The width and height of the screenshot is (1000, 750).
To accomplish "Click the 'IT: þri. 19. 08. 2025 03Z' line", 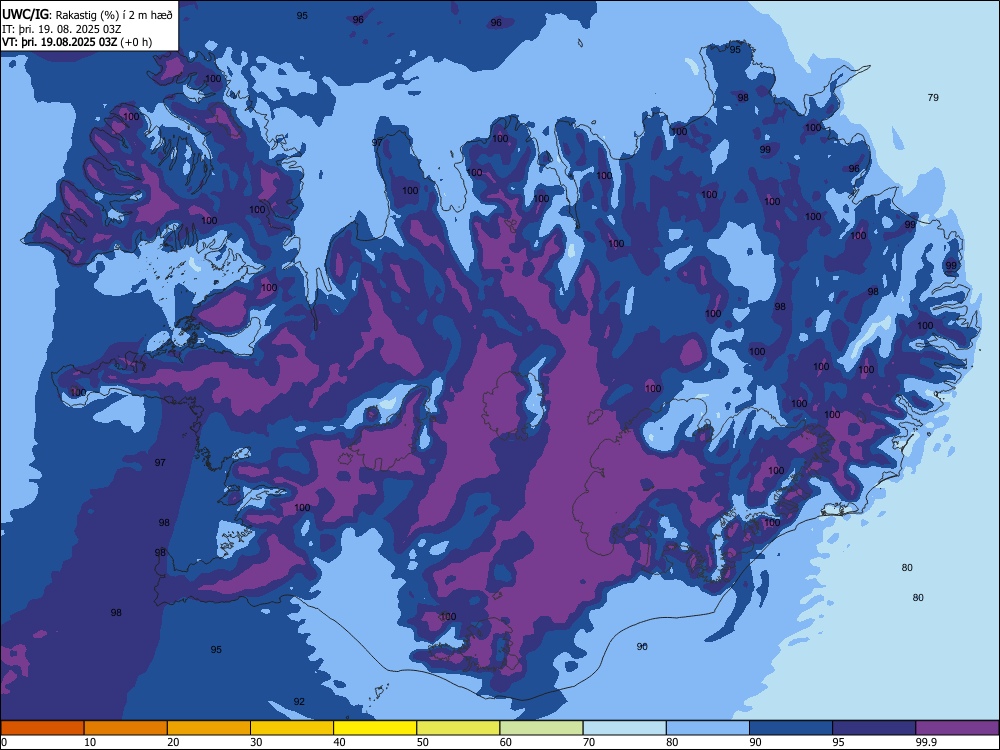I will click(x=62, y=29).
